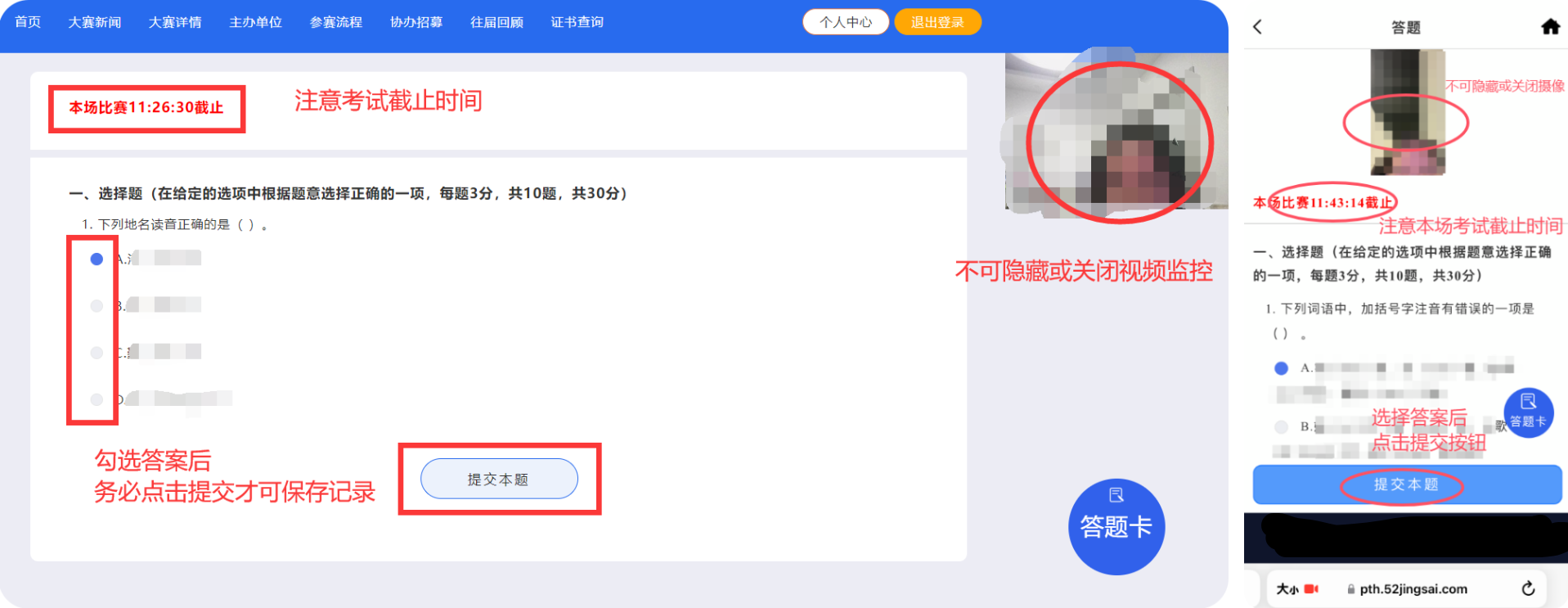Open the 大赛新闻 menu item

(94, 22)
